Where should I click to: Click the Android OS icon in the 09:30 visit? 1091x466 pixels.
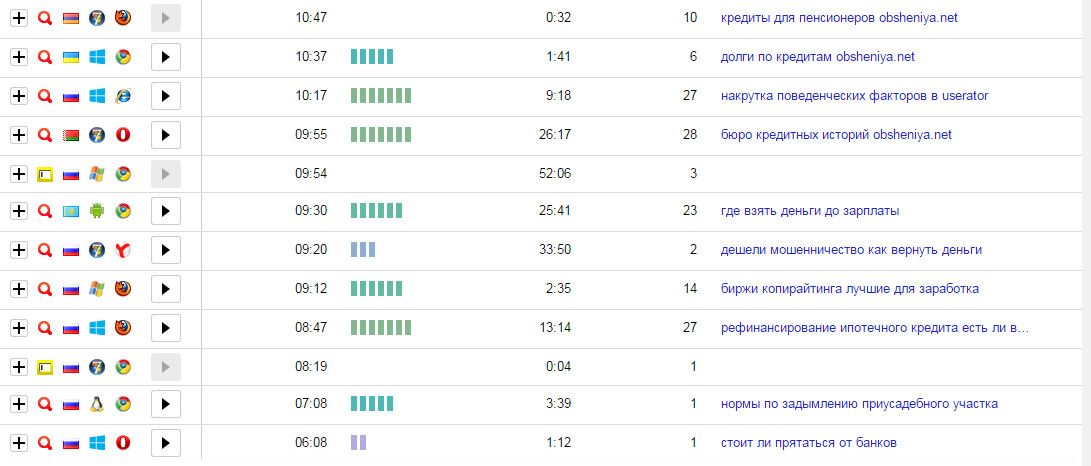(x=97, y=211)
